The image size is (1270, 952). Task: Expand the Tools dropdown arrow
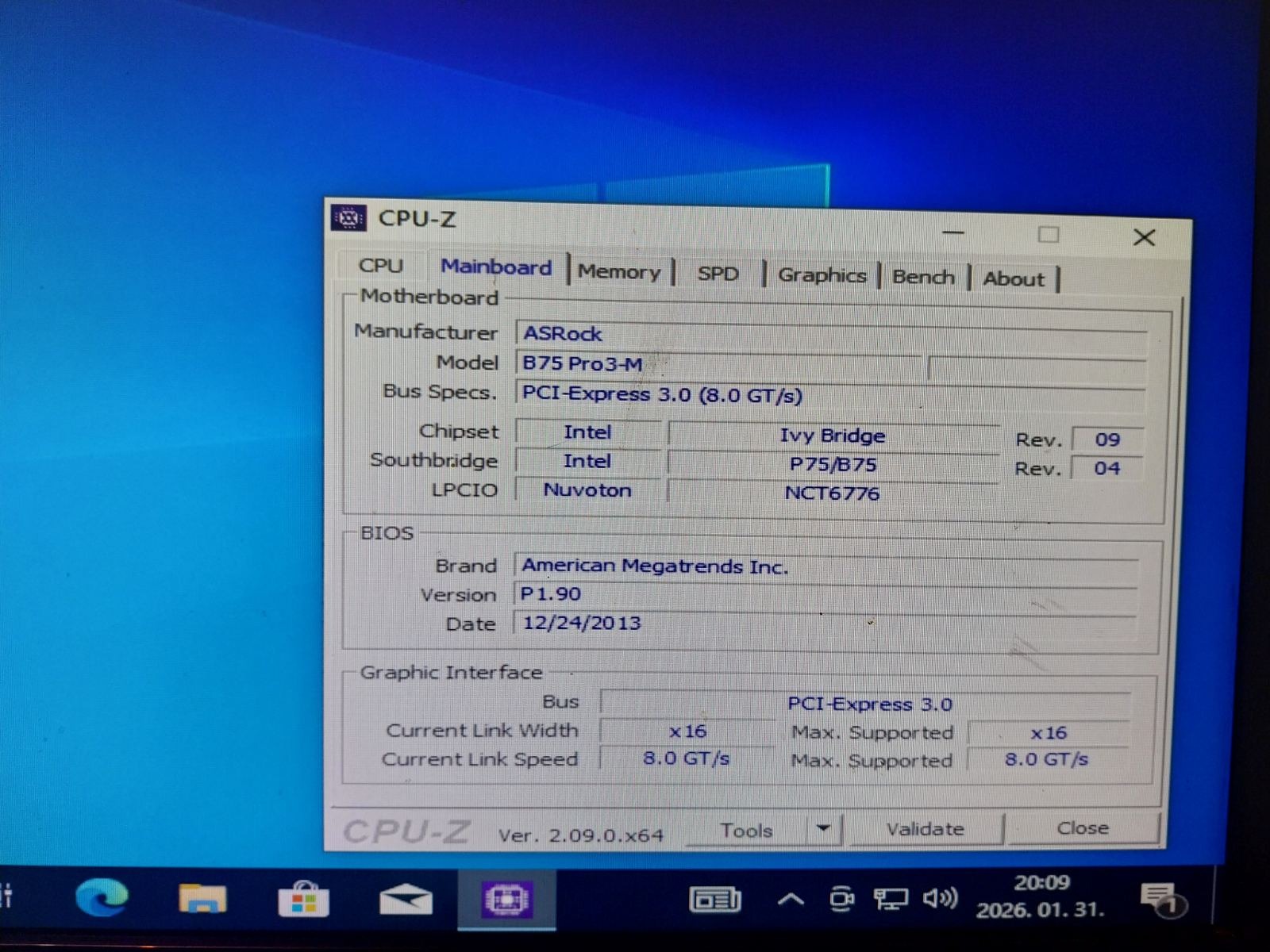point(823,830)
